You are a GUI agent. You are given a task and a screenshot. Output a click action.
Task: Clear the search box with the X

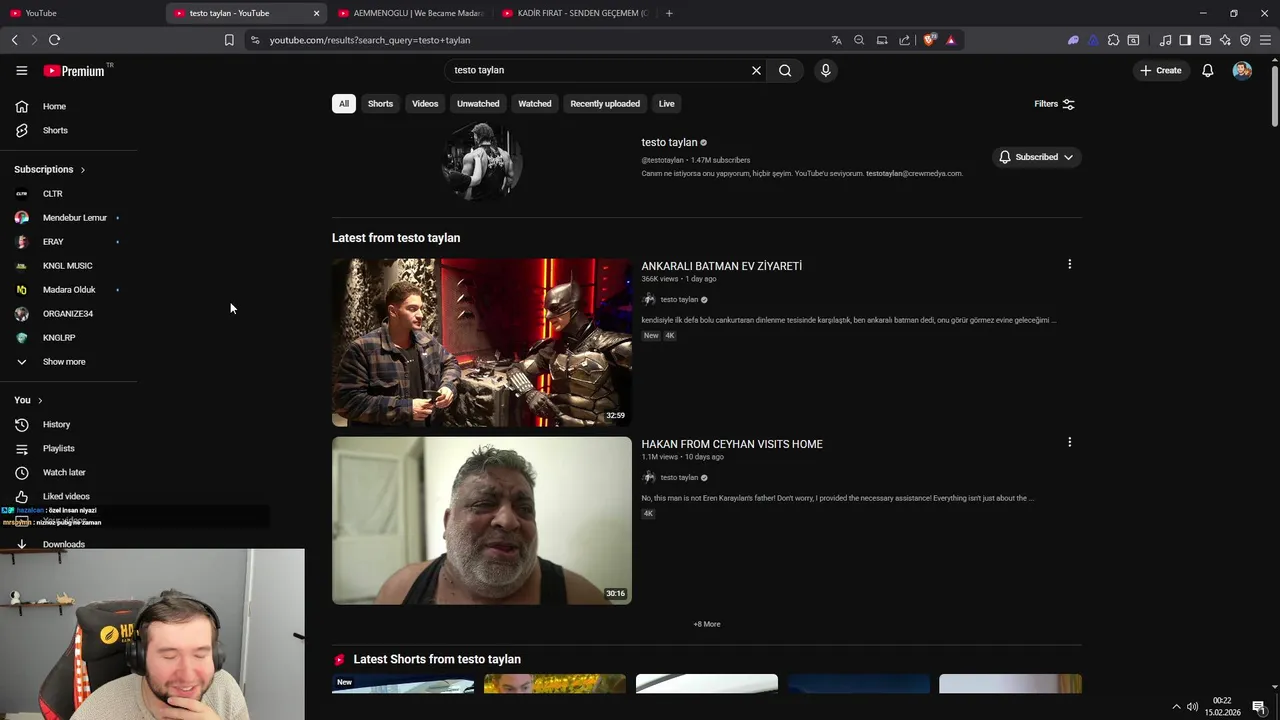[756, 70]
